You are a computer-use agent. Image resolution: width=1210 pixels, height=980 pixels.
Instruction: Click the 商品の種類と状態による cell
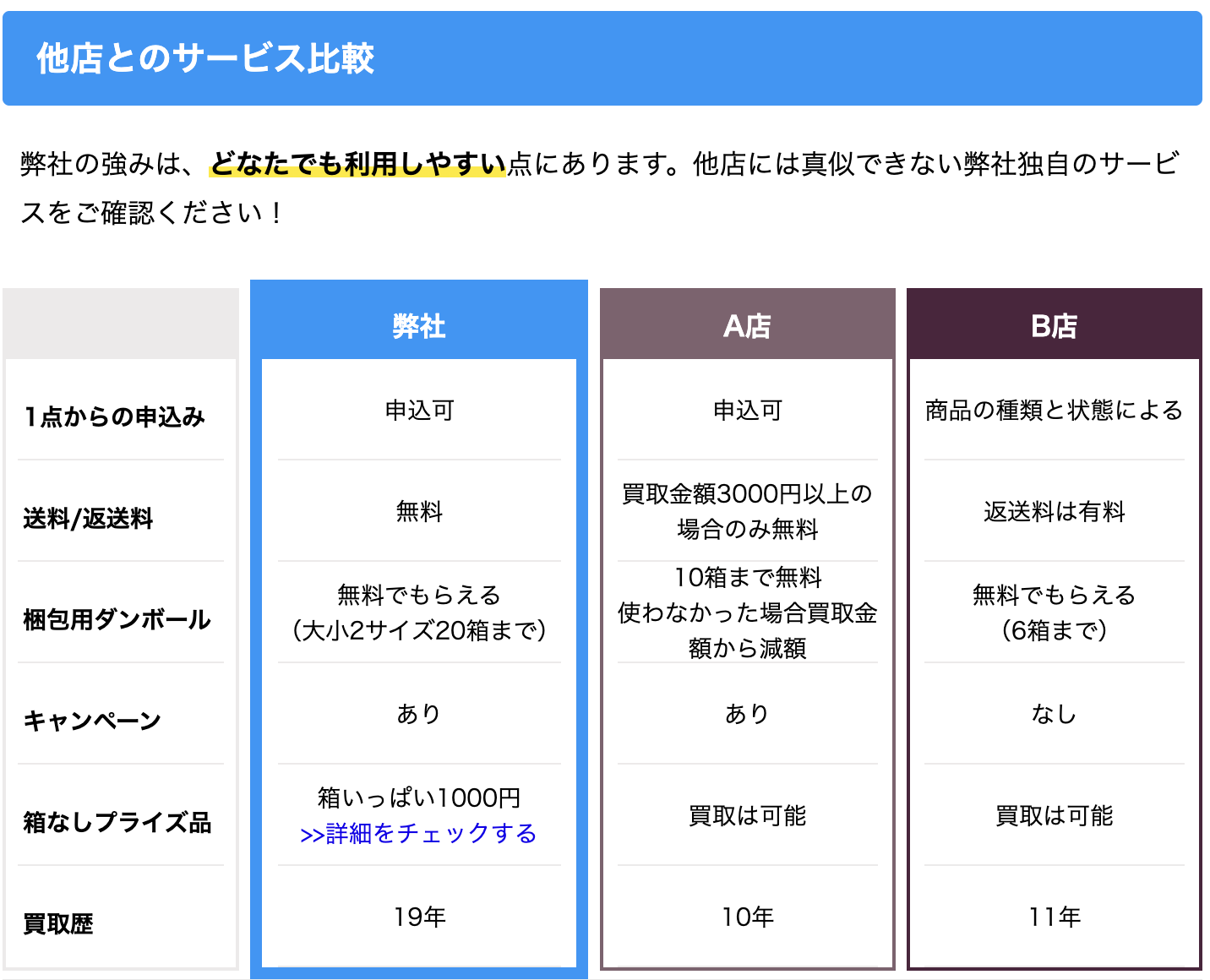pos(1054,410)
